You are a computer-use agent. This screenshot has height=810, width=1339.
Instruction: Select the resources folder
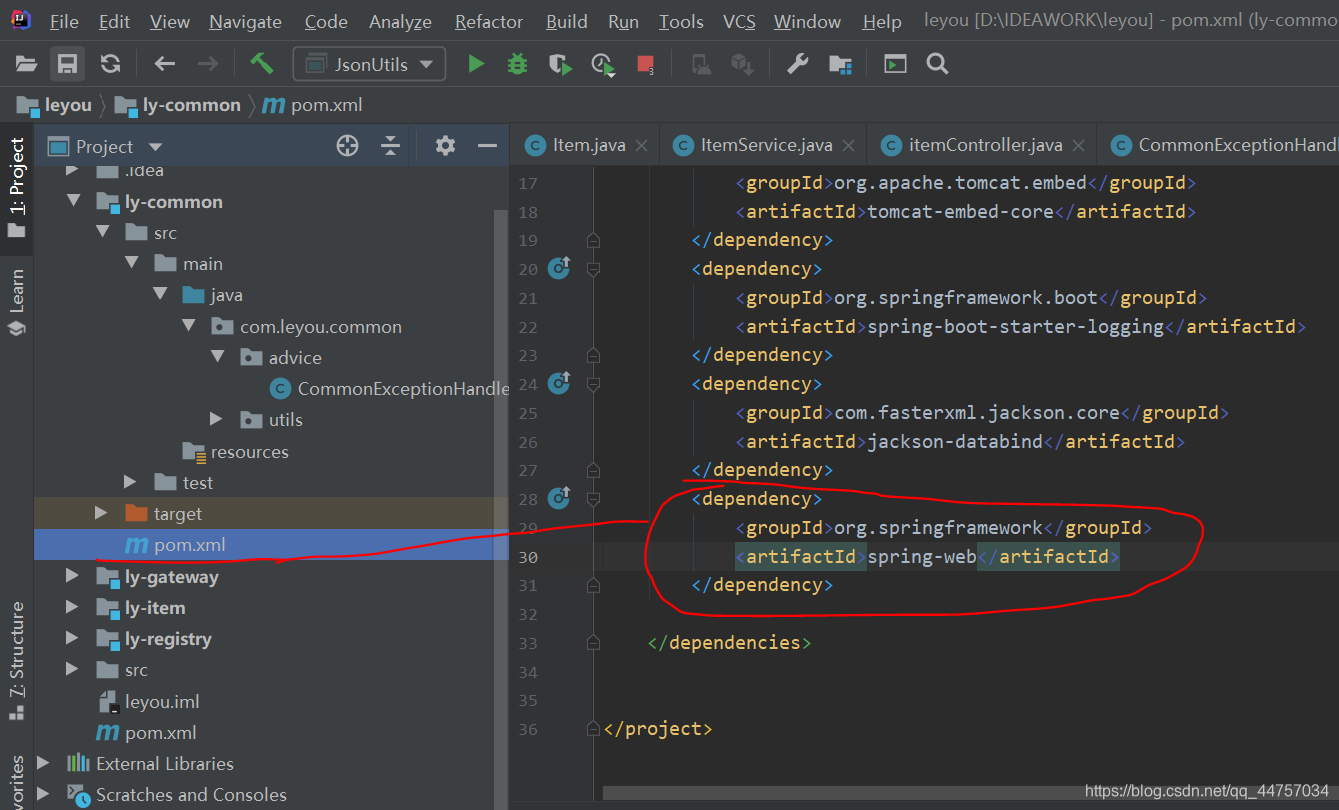(x=235, y=451)
